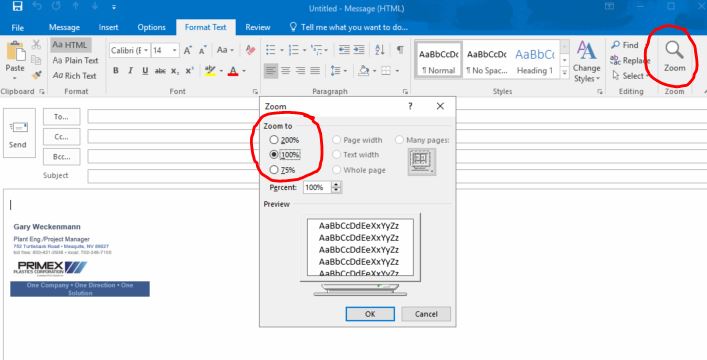This screenshot has height=360, width=707.
Task: Click the Zoom magnifier ribbon button
Action: [x=675, y=56]
